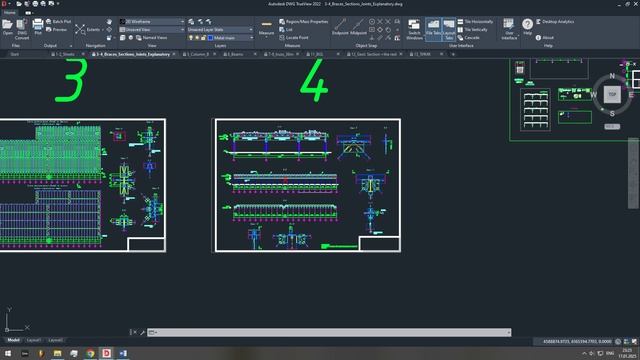Viewport: 640px width, 360px height.
Task: Open quick access toolbar customize arrow
Action: point(58,4)
